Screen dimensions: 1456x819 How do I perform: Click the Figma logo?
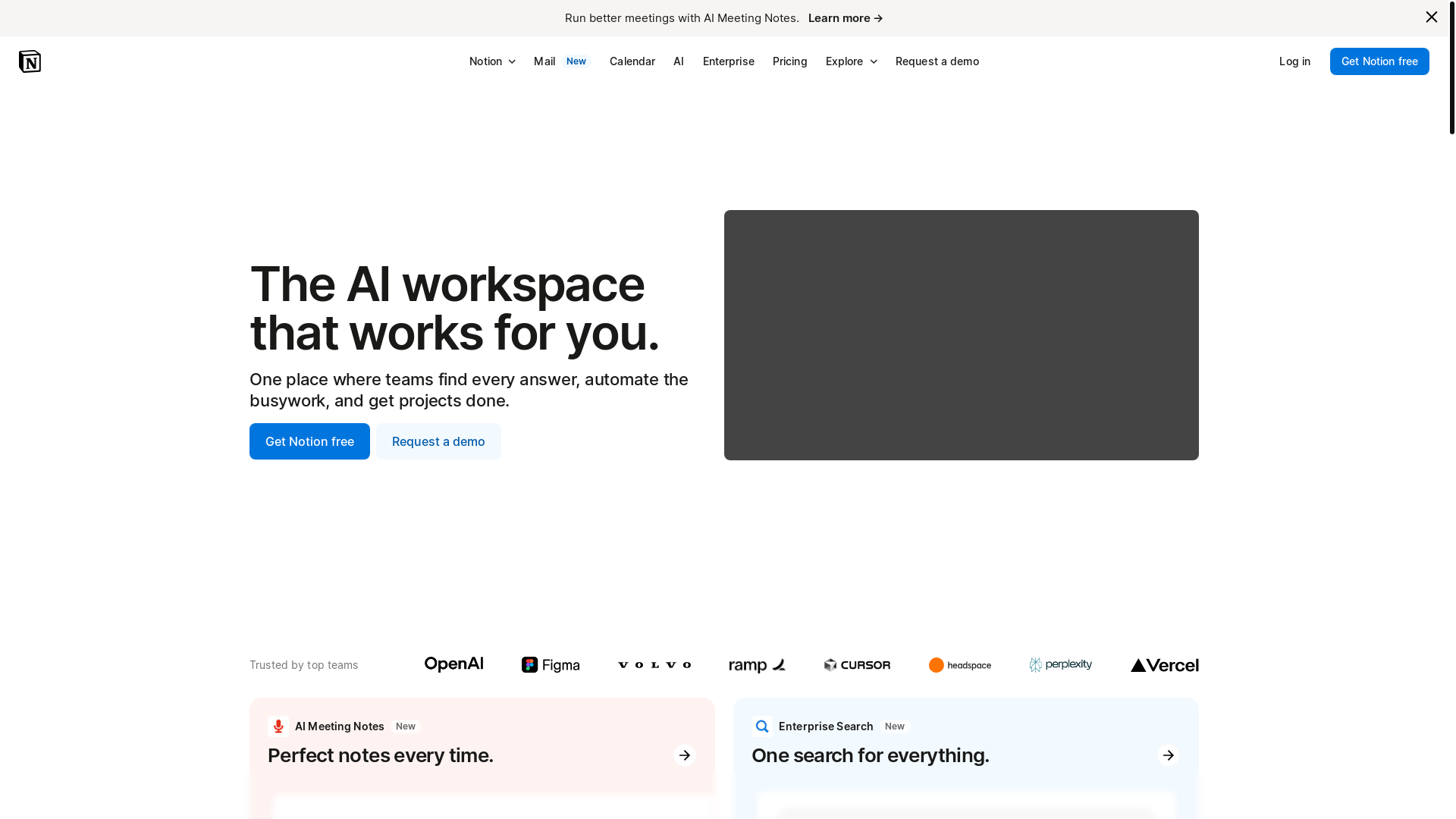pyautogui.click(x=551, y=665)
